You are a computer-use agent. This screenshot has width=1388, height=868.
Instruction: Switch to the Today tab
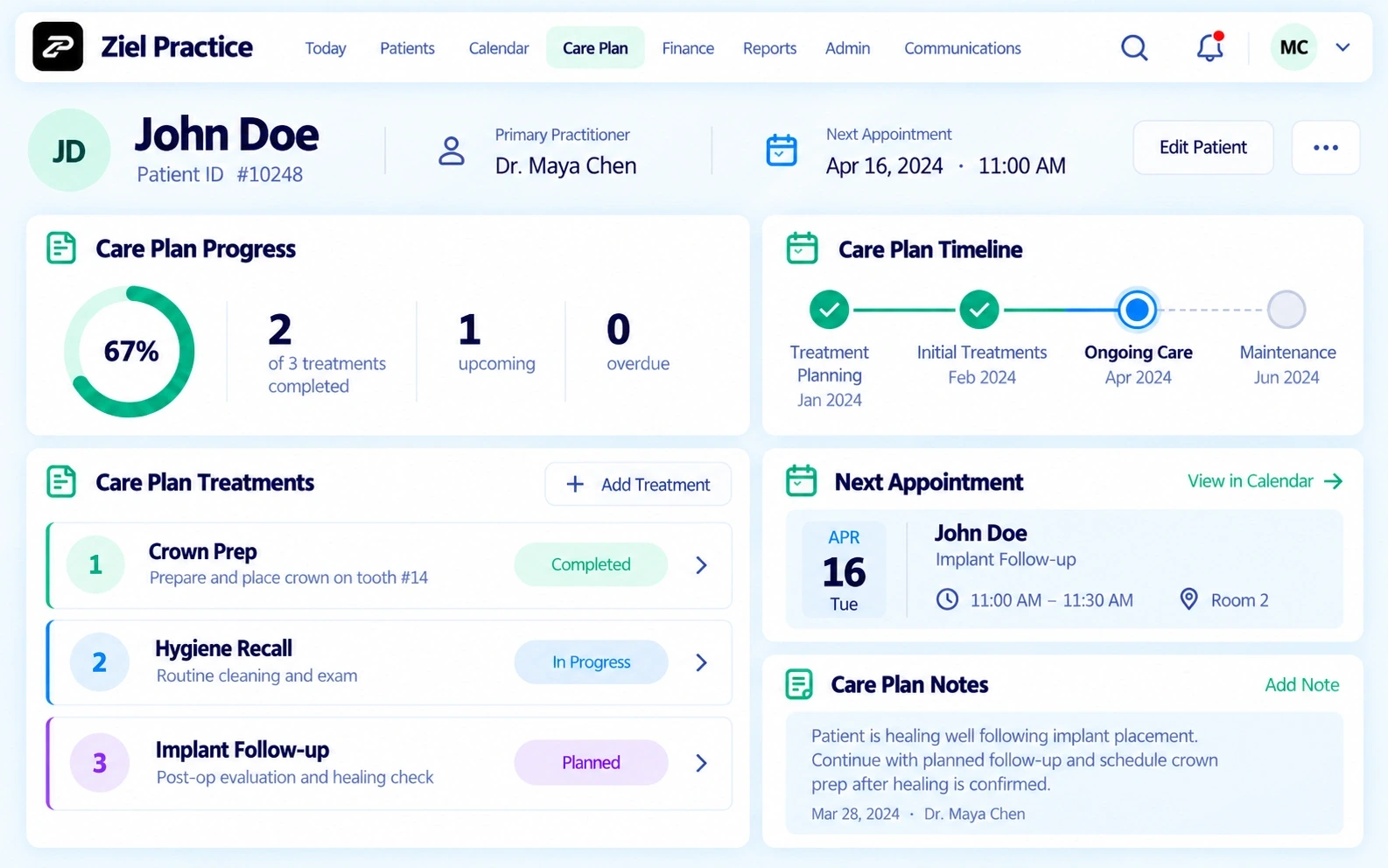tap(326, 48)
